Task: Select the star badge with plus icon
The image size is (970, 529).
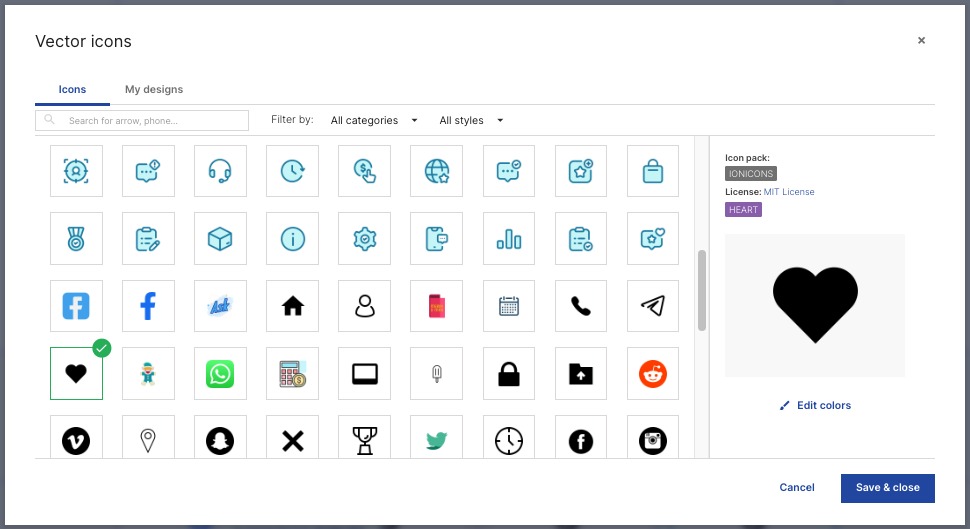Action: point(581,171)
